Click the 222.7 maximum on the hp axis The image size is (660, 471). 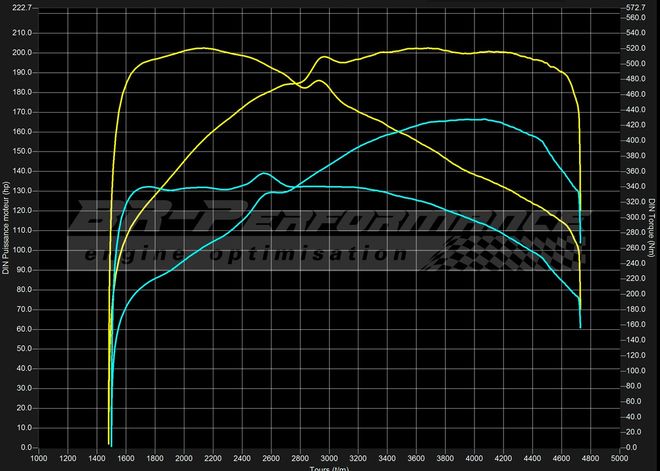click(x=22, y=7)
